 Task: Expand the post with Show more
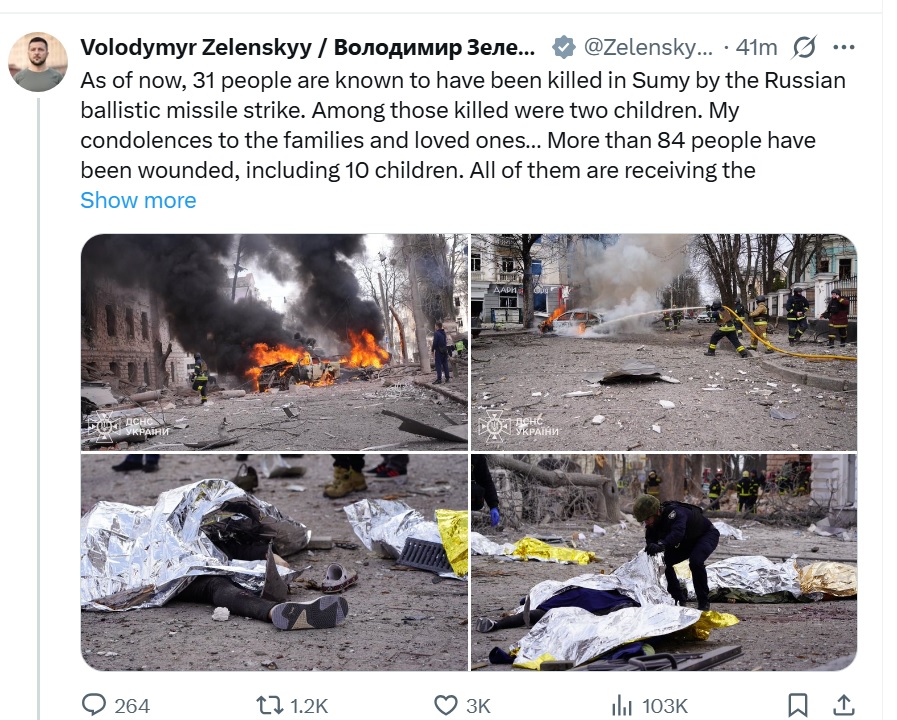(x=138, y=200)
